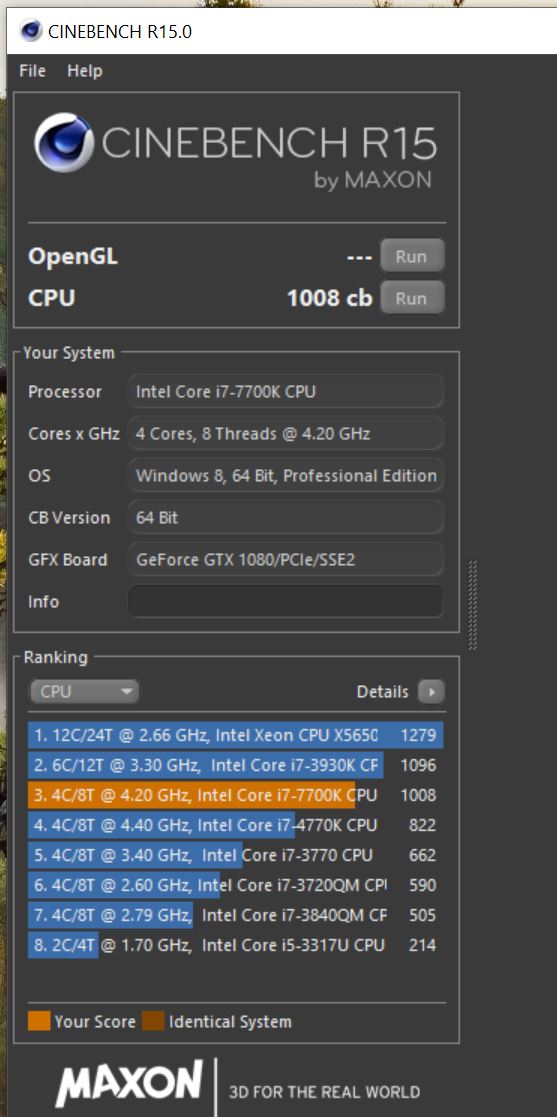Select the i5-3317U ranking entry

pos(236,945)
